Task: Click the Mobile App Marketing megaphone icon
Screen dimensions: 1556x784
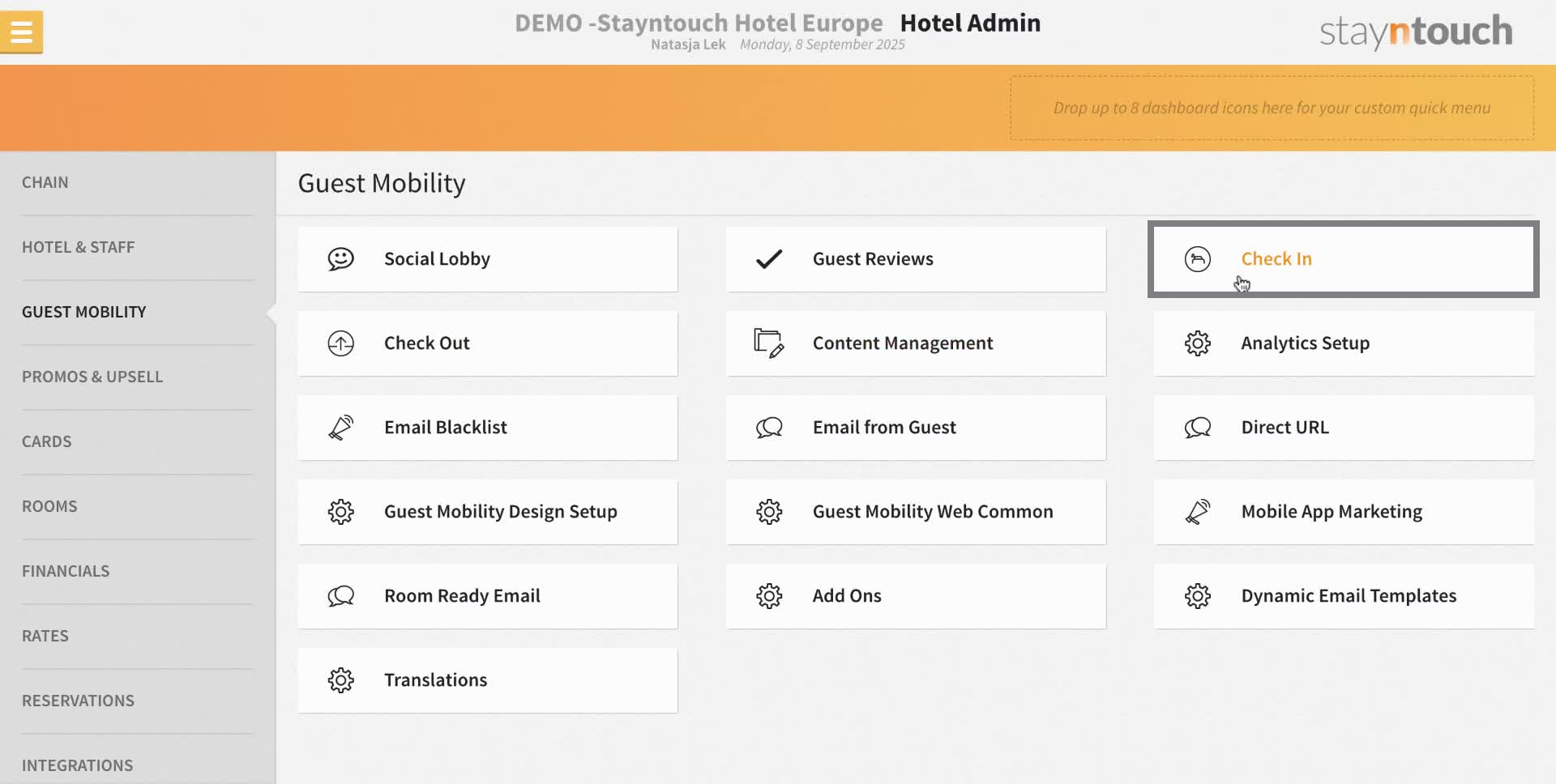Action: pyautogui.click(x=1198, y=511)
